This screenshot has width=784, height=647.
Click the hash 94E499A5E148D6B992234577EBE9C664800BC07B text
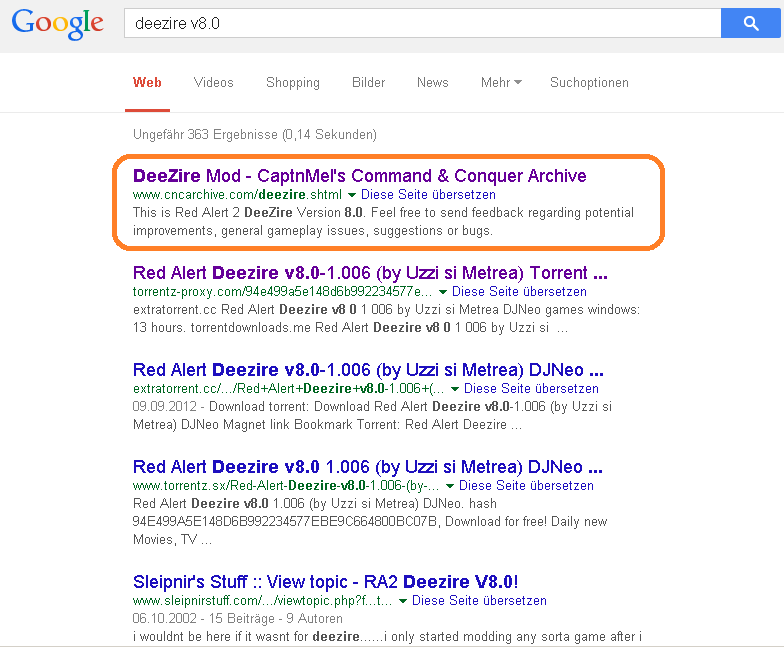(286, 522)
